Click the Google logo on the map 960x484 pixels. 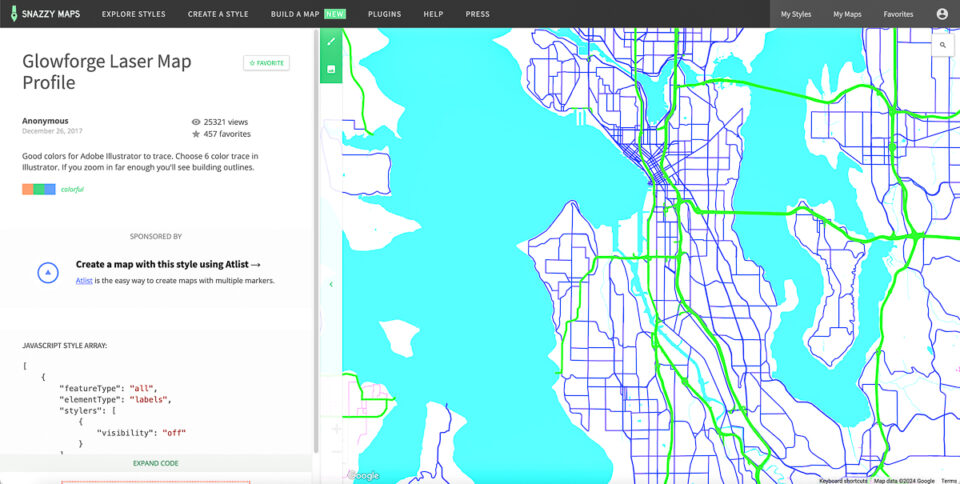(x=364, y=476)
